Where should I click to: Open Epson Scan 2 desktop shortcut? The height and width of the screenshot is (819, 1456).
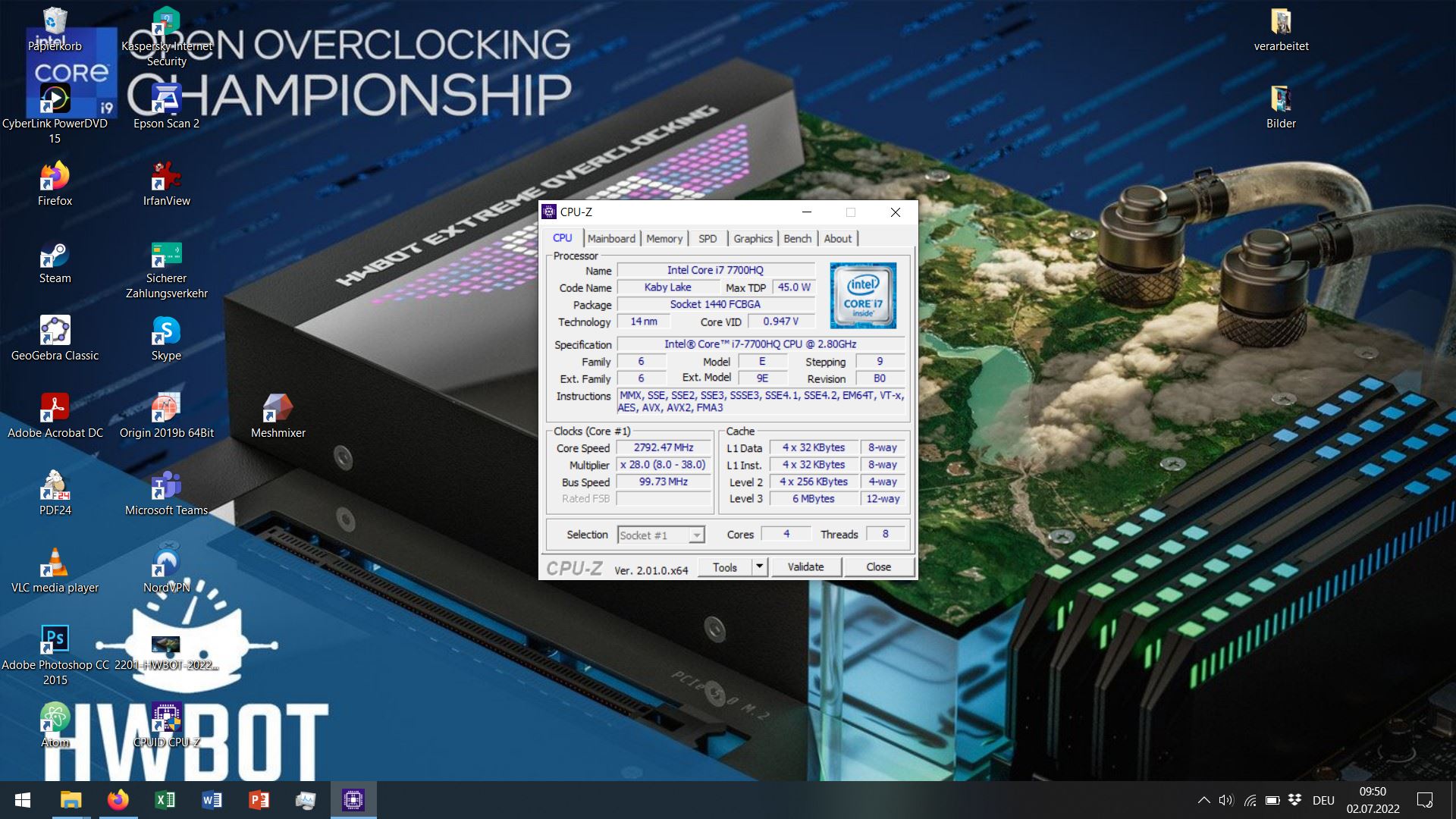click(x=166, y=106)
